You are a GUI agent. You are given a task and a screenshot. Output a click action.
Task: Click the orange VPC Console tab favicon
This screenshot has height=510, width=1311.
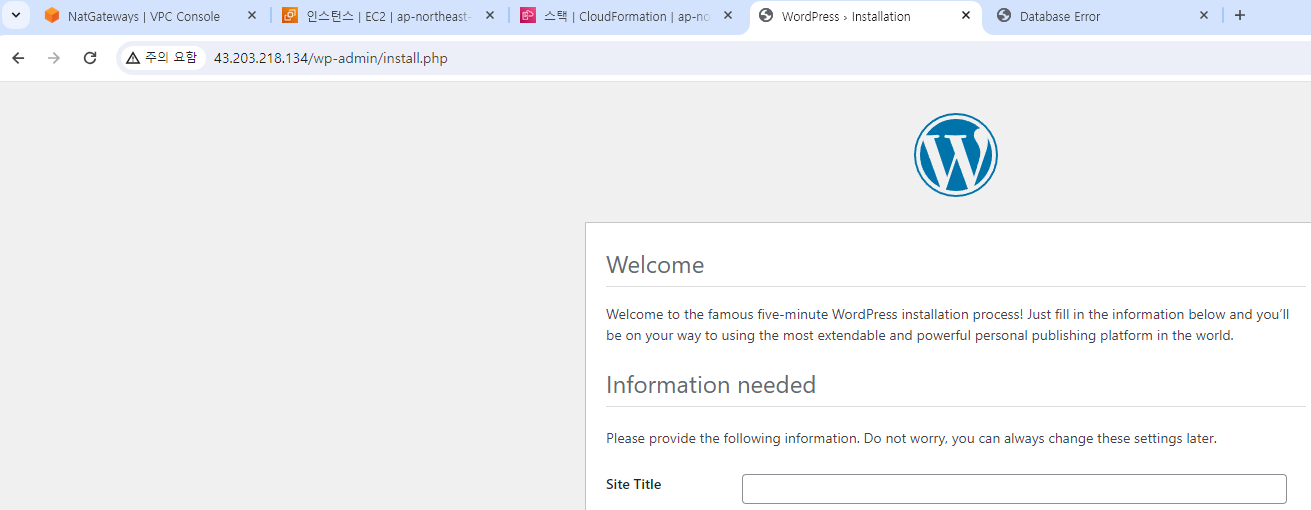(x=52, y=16)
